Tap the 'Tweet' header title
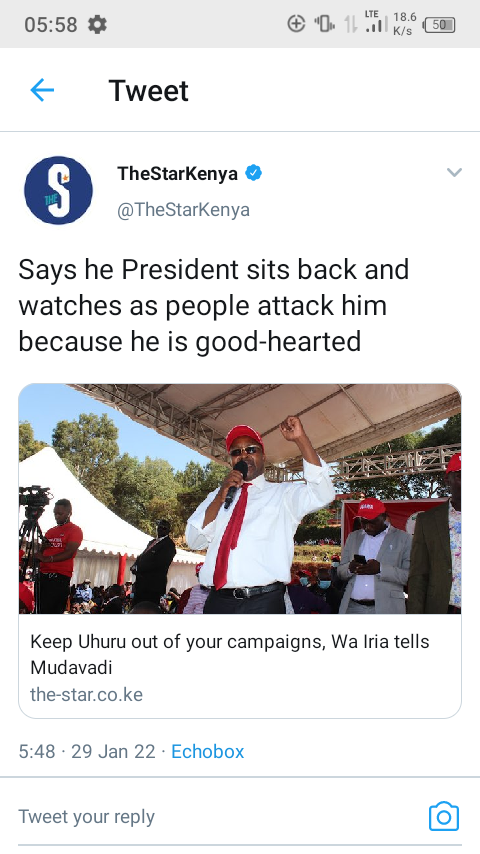The image size is (480, 854). tap(148, 90)
